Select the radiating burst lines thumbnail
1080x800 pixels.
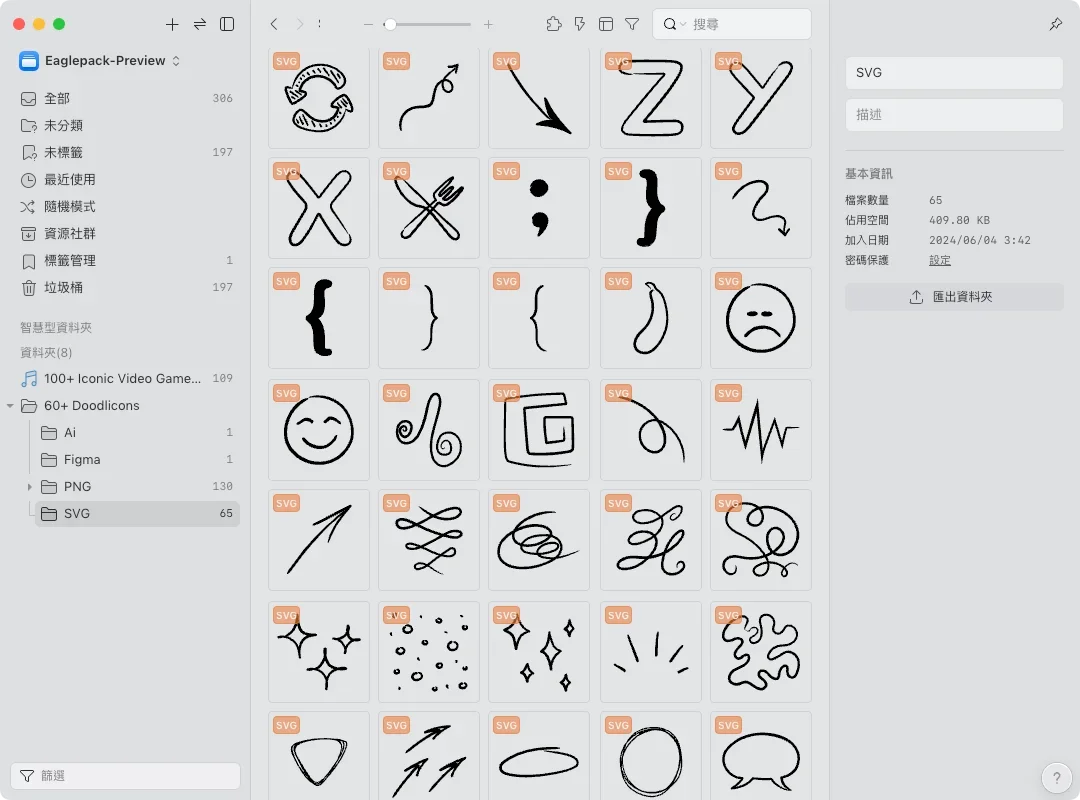tap(651, 652)
